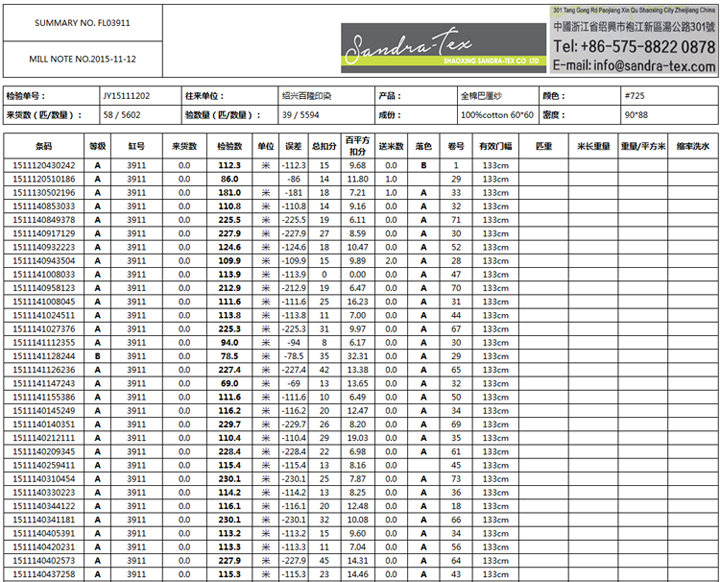Select barcode 1511140853033
This screenshot has height=582, width=720.
coord(44,206)
